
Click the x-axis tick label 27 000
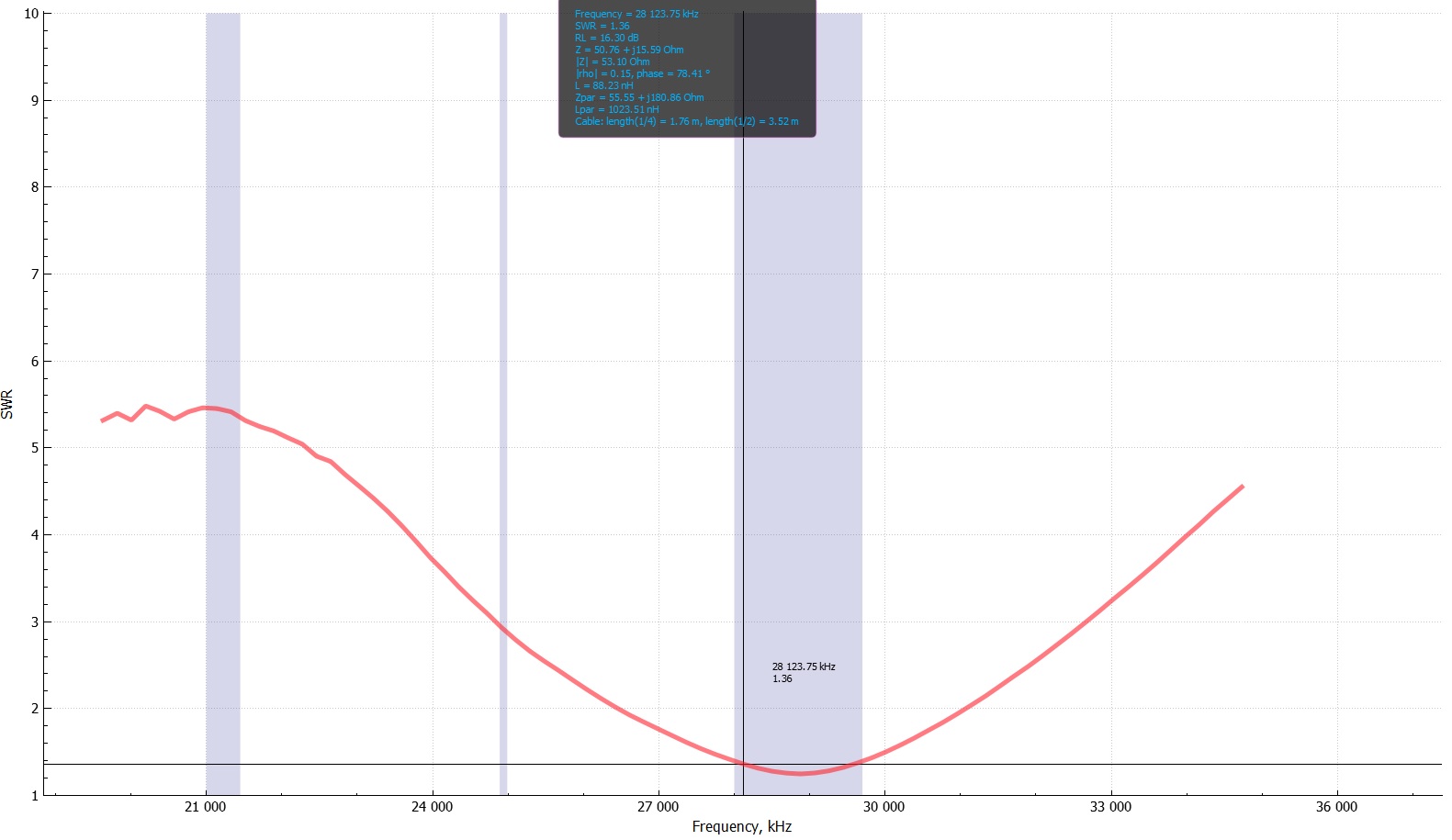[658, 807]
